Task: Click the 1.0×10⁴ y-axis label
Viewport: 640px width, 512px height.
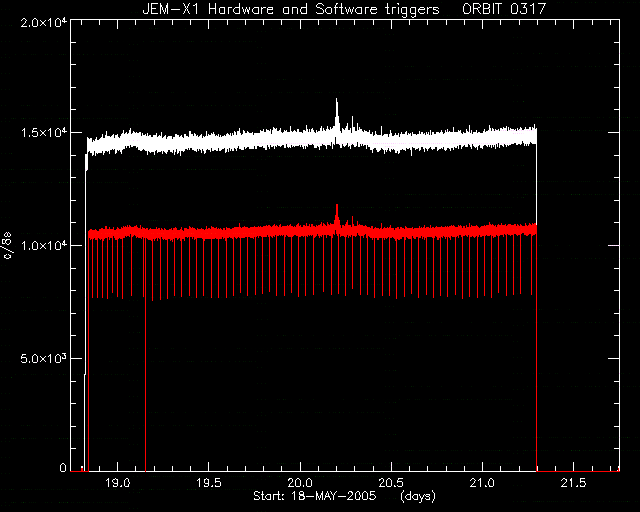Action: [x=44, y=245]
